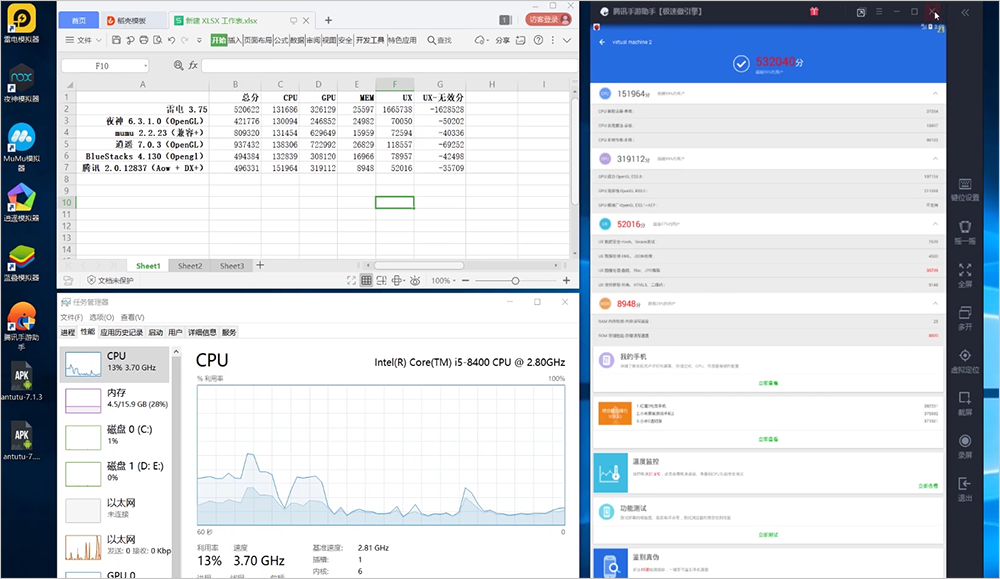Open the 公式 ribbon tab

(x=281, y=40)
